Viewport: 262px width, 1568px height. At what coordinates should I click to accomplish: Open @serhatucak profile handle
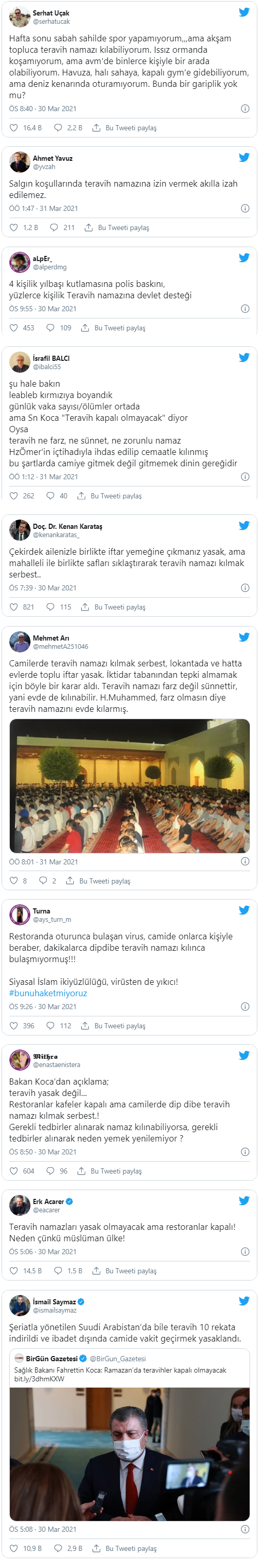pos(51,21)
